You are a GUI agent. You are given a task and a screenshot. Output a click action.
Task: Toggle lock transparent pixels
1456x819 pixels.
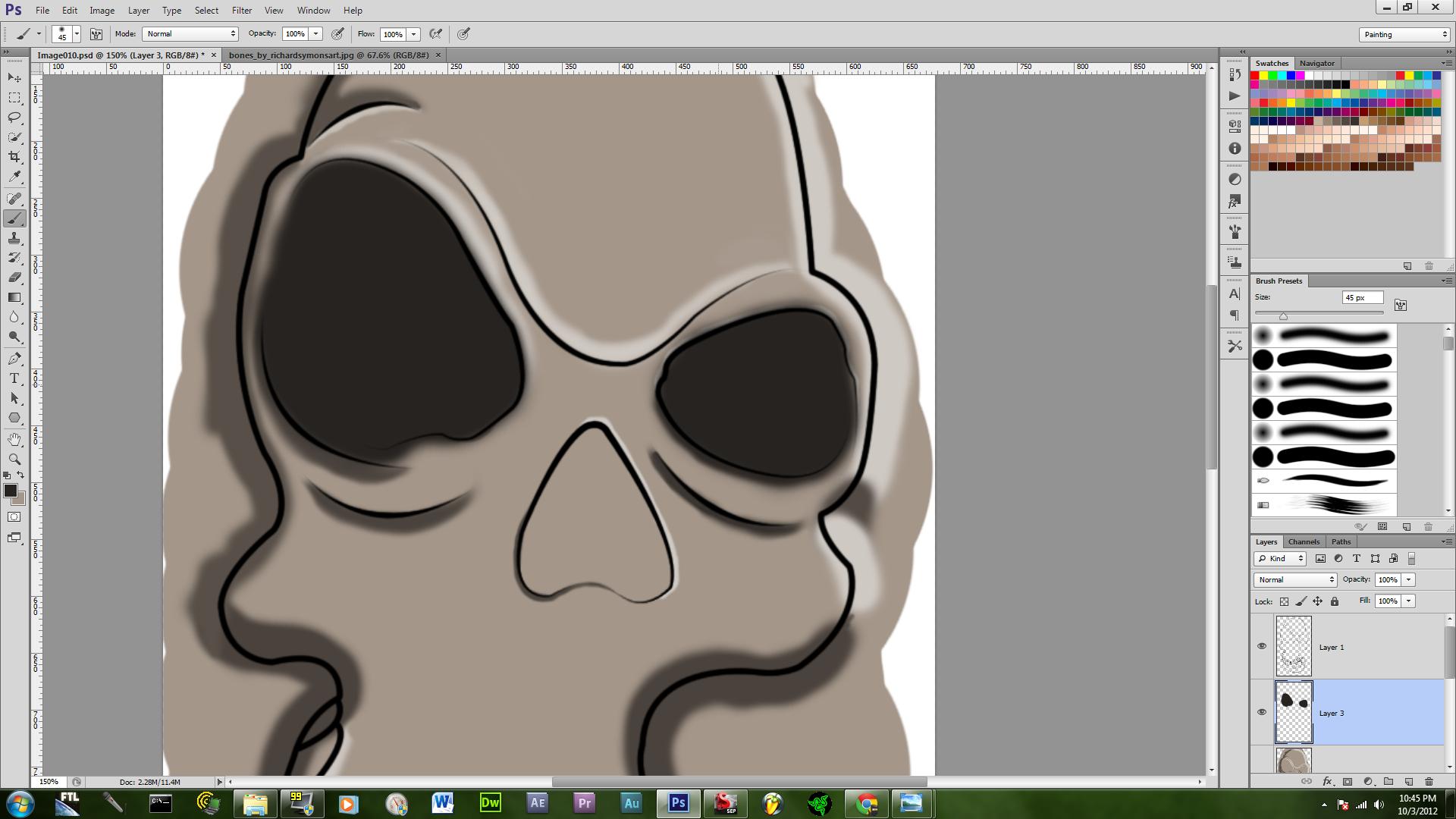point(1284,601)
